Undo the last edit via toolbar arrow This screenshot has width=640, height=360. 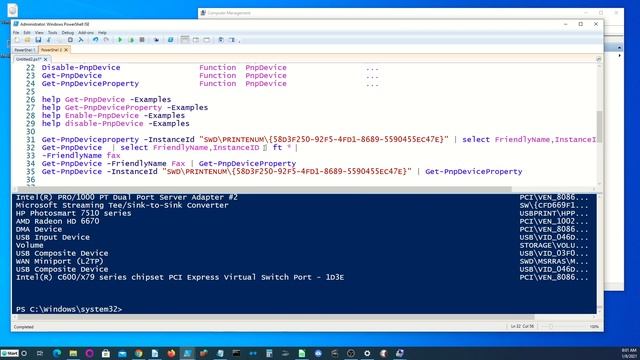[96, 40]
